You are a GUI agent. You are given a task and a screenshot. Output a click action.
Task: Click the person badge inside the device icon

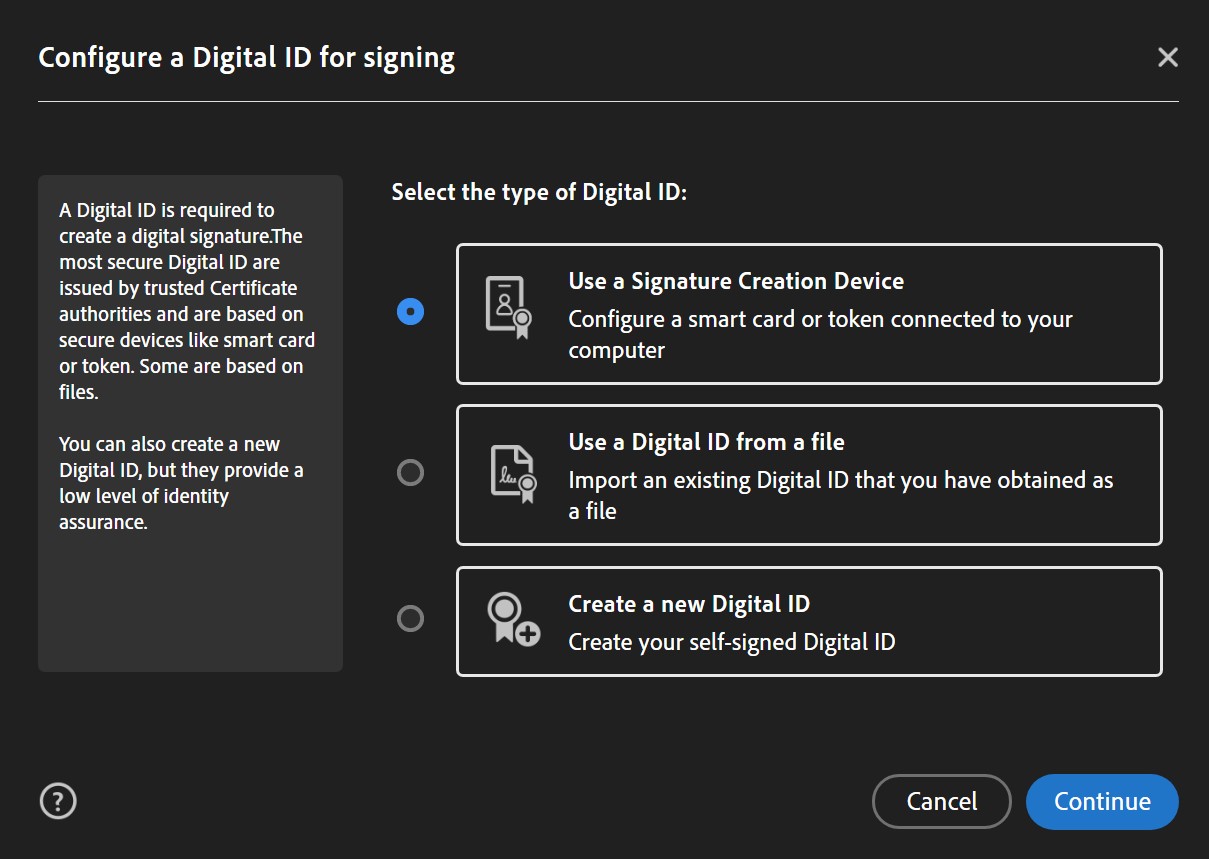click(506, 305)
